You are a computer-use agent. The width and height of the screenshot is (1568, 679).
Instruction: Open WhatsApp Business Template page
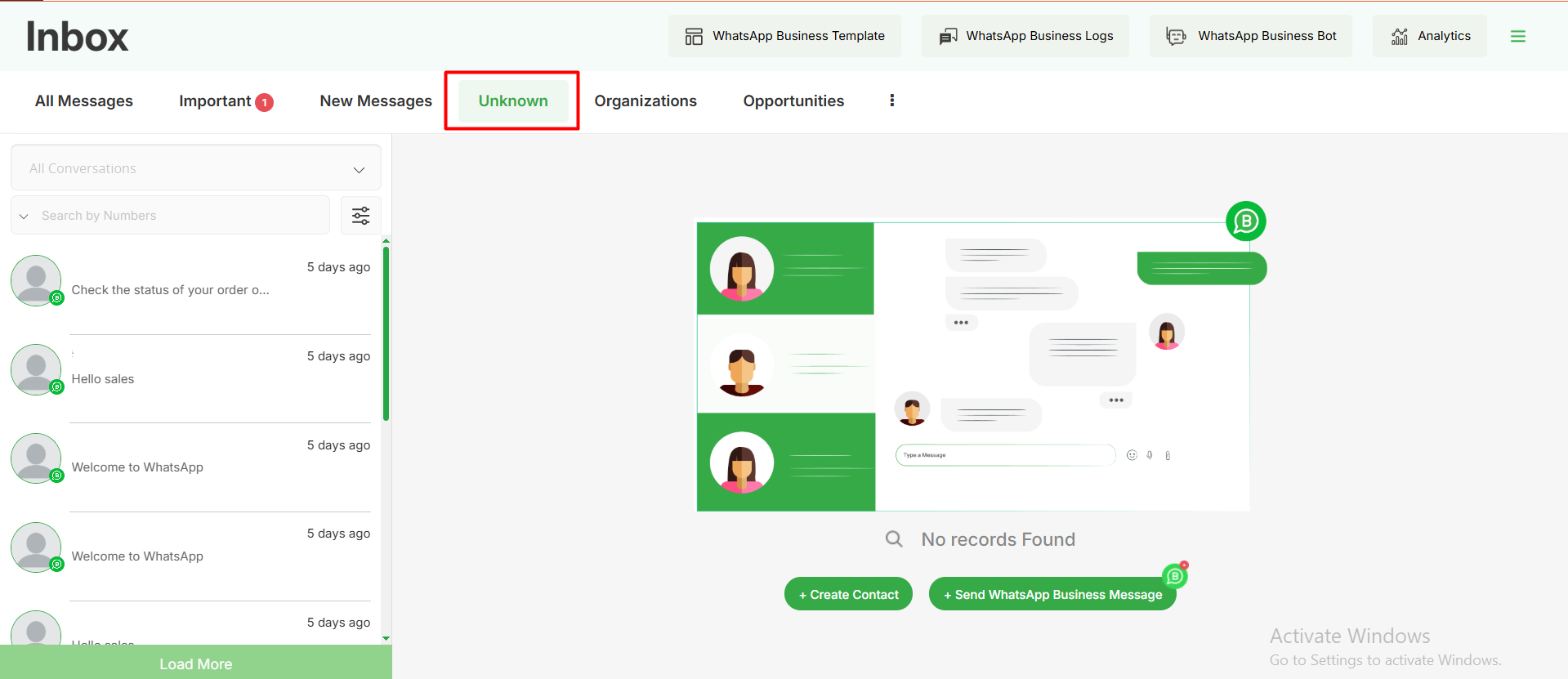[x=784, y=36]
